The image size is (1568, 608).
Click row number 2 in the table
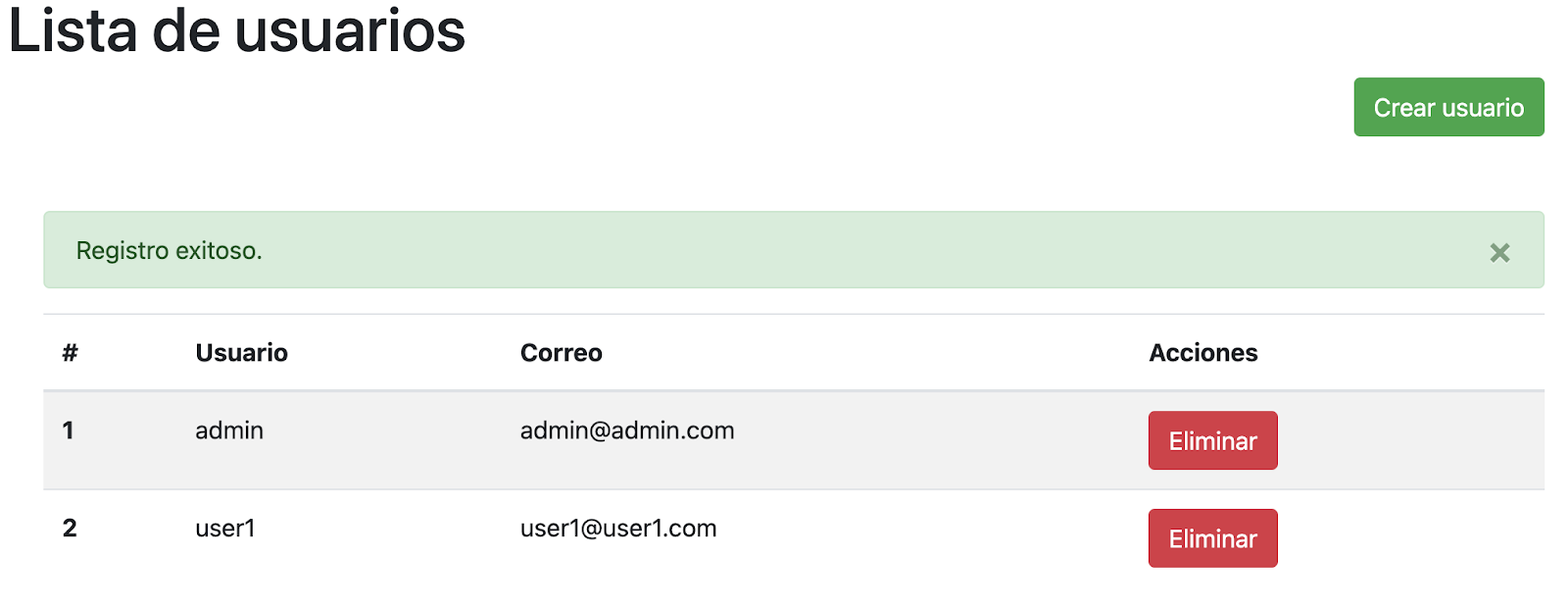70,529
